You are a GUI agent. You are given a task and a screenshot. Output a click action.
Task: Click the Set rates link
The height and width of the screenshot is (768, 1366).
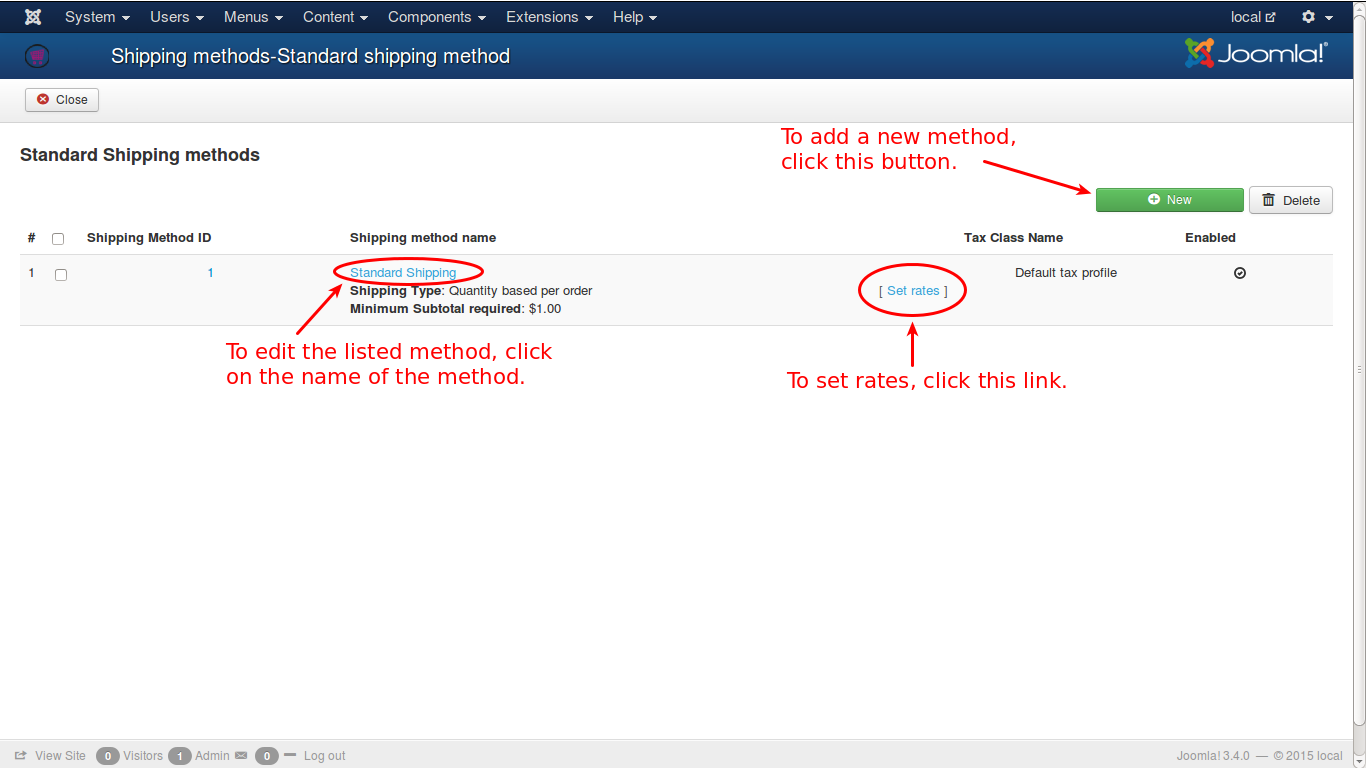pyautogui.click(x=913, y=291)
